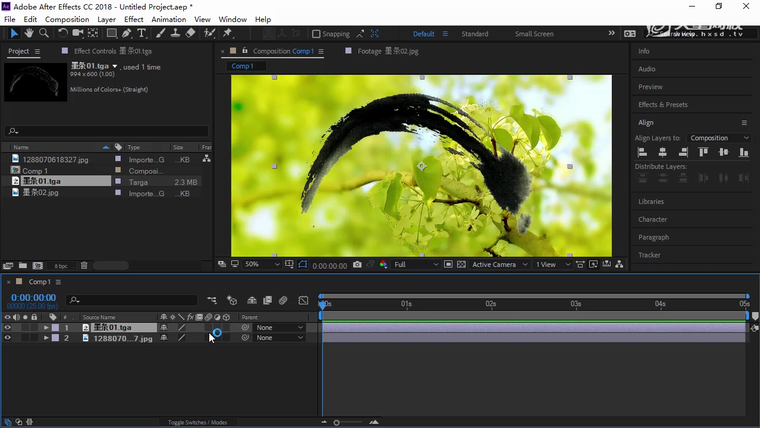This screenshot has width=760, height=428.
Task: Select the Hand tool
Action: click(x=29, y=33)
